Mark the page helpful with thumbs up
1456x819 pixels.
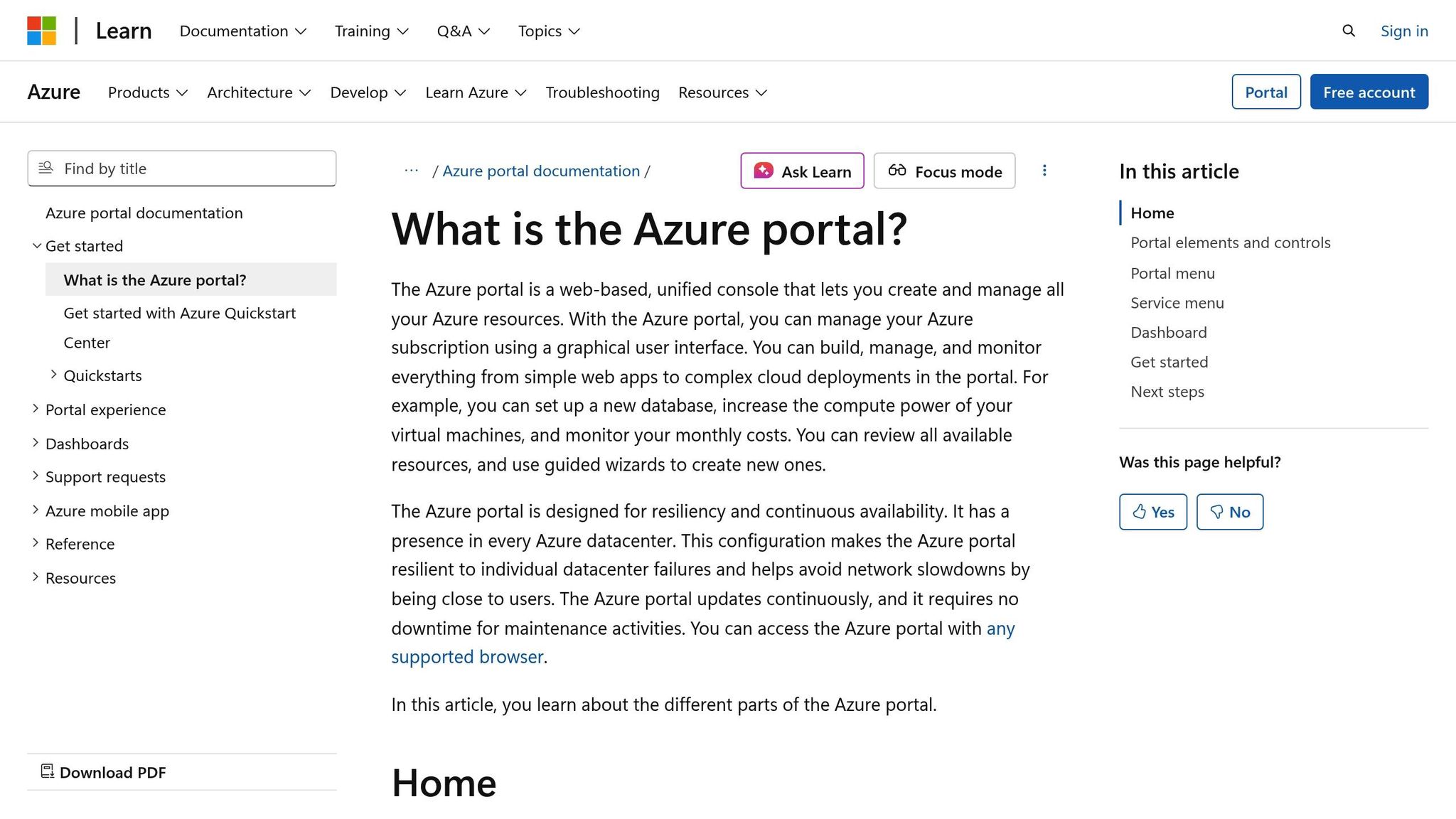pyautogui.click(x=1152, y=511)
